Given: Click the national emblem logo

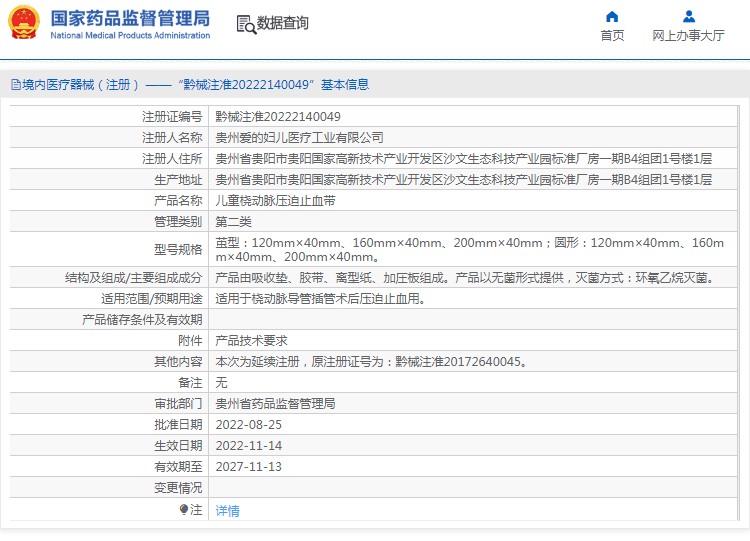Looking at the screenshot, I should (x=25, y=22).
